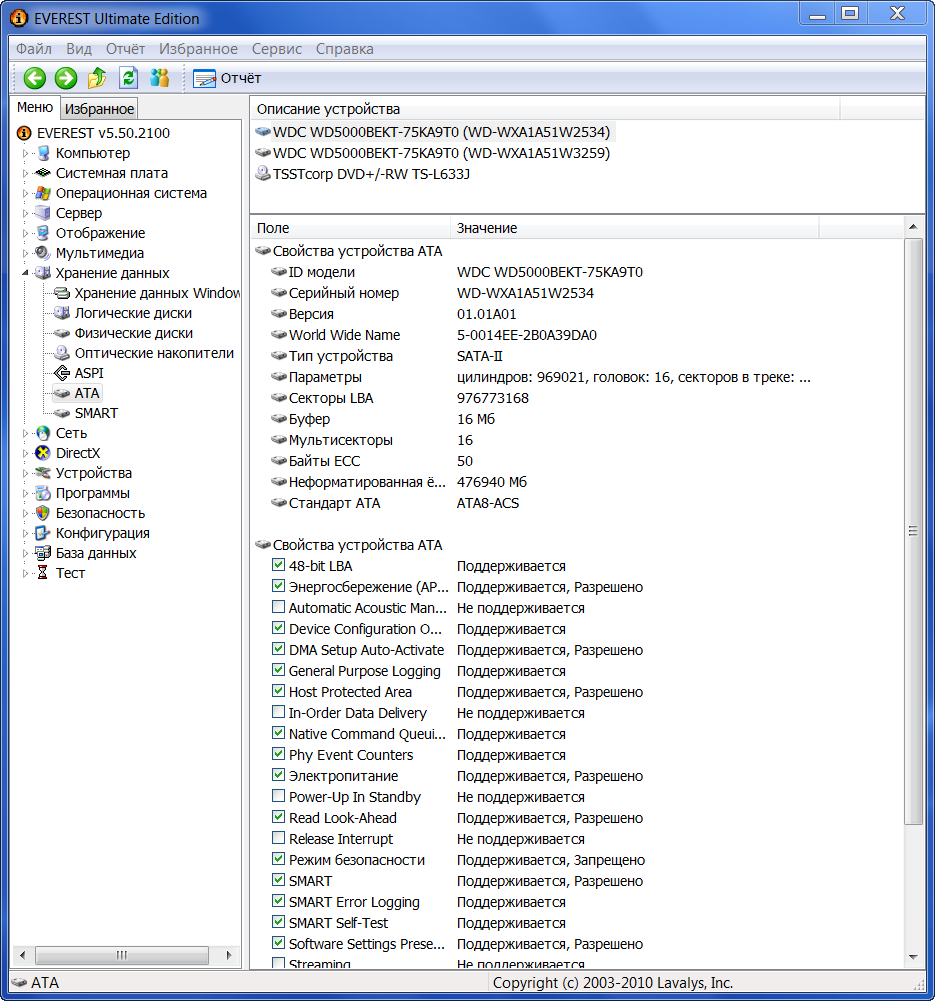Toggle the Release Interrupt checkbox
The height and width of the screenshot is (1001, 935).
[x=278, y=838]
